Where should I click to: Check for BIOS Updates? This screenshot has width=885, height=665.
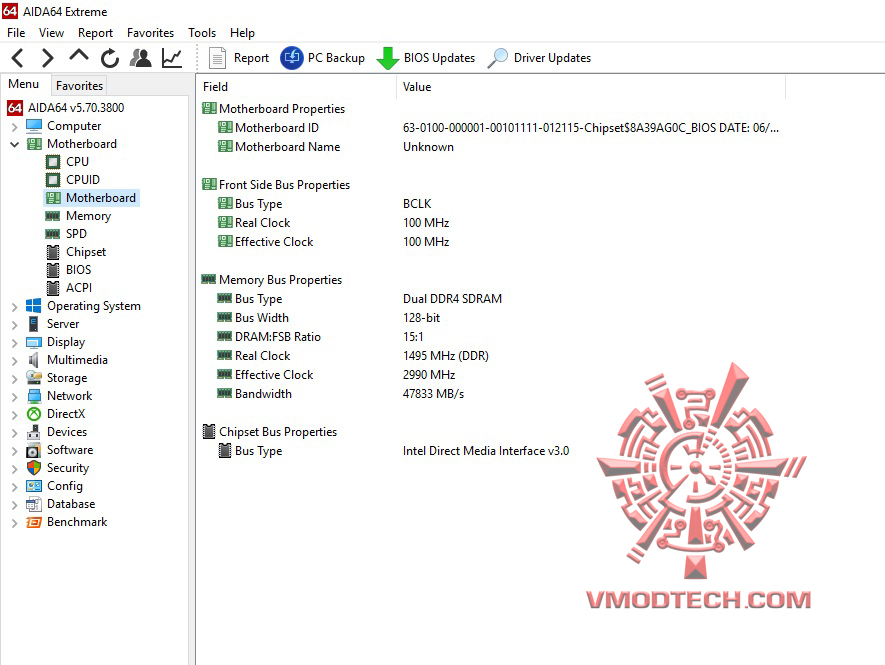coord(426,58)
